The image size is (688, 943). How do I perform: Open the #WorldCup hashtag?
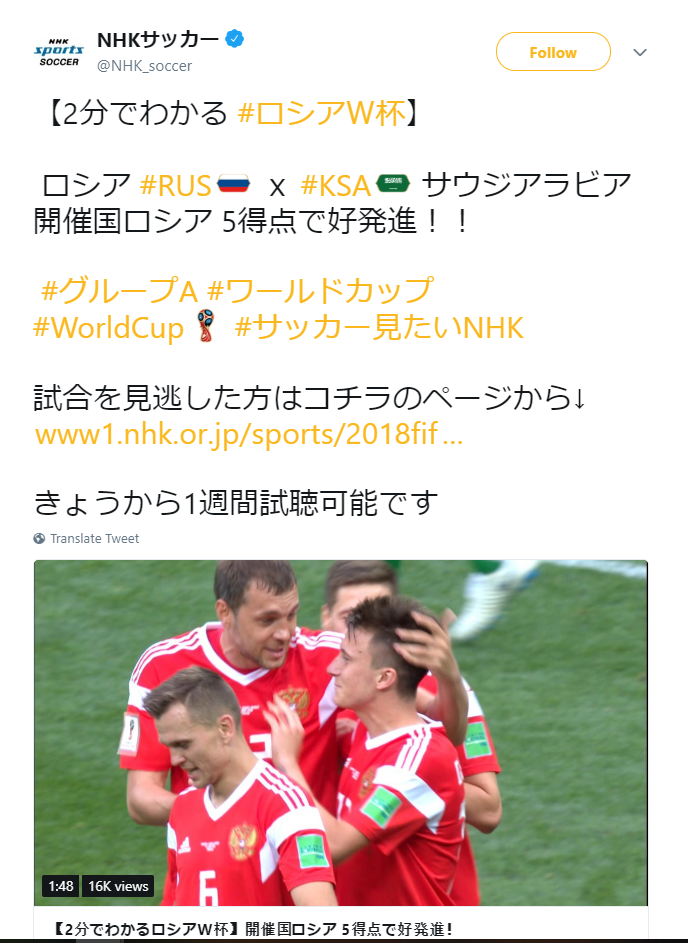tap(108, 328)
